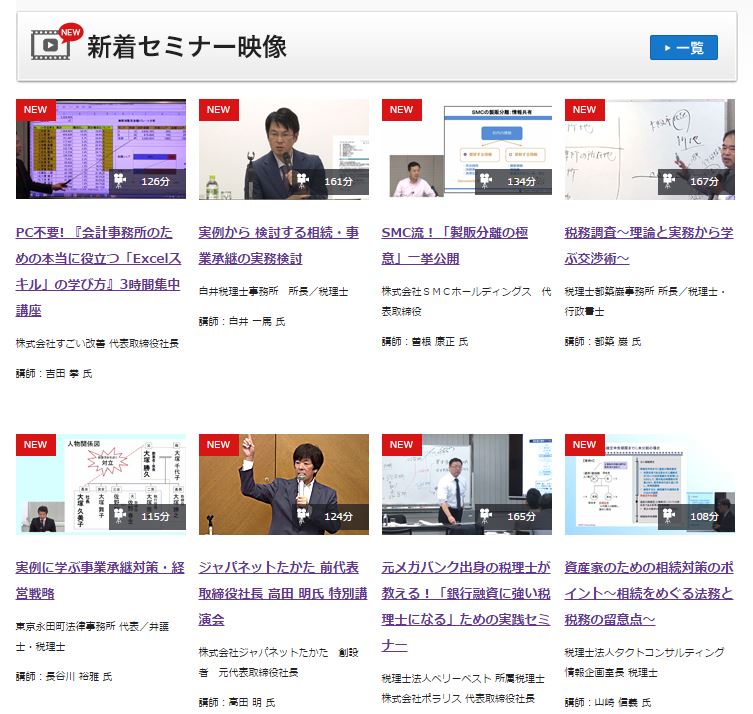Open the 税務調査 交渉術 seminar link
Viewport: 753px width, 714px height.
[648, 245]
